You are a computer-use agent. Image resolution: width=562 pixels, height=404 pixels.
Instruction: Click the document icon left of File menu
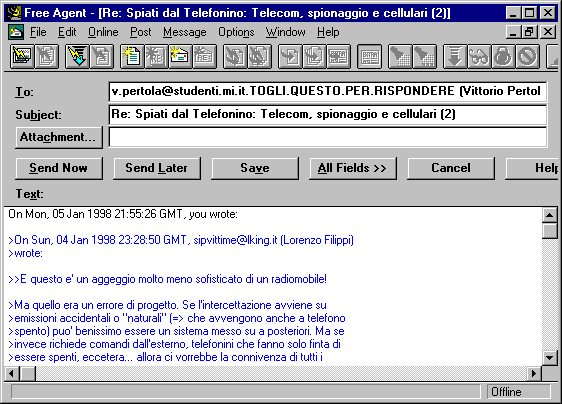tap(16, 32)
